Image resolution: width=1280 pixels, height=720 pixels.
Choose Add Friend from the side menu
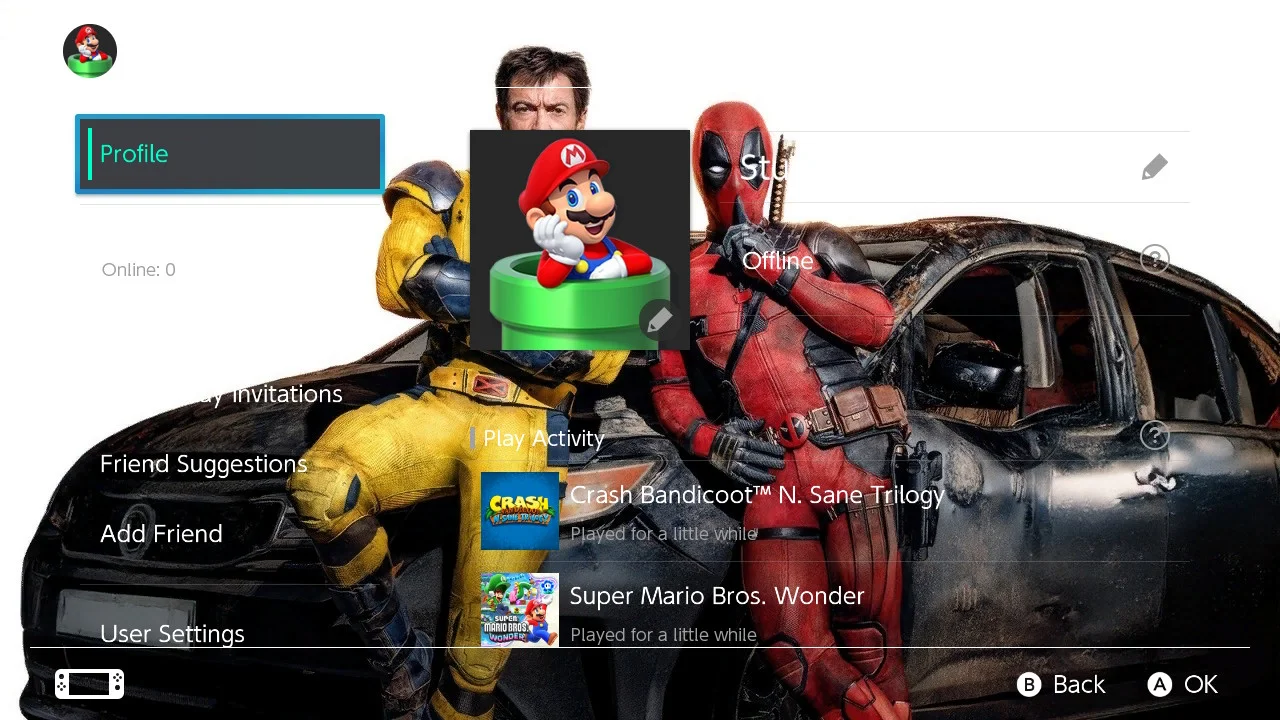[x=161, y=534]
